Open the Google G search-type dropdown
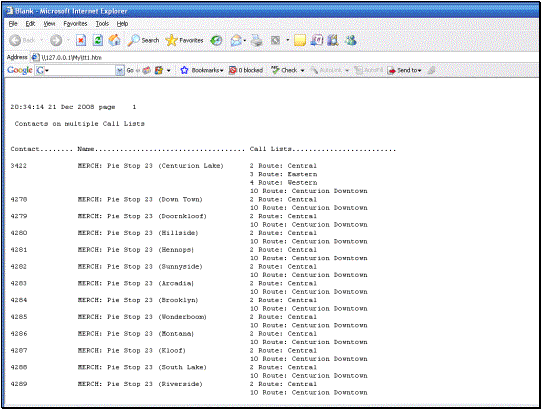 point(47,71)
